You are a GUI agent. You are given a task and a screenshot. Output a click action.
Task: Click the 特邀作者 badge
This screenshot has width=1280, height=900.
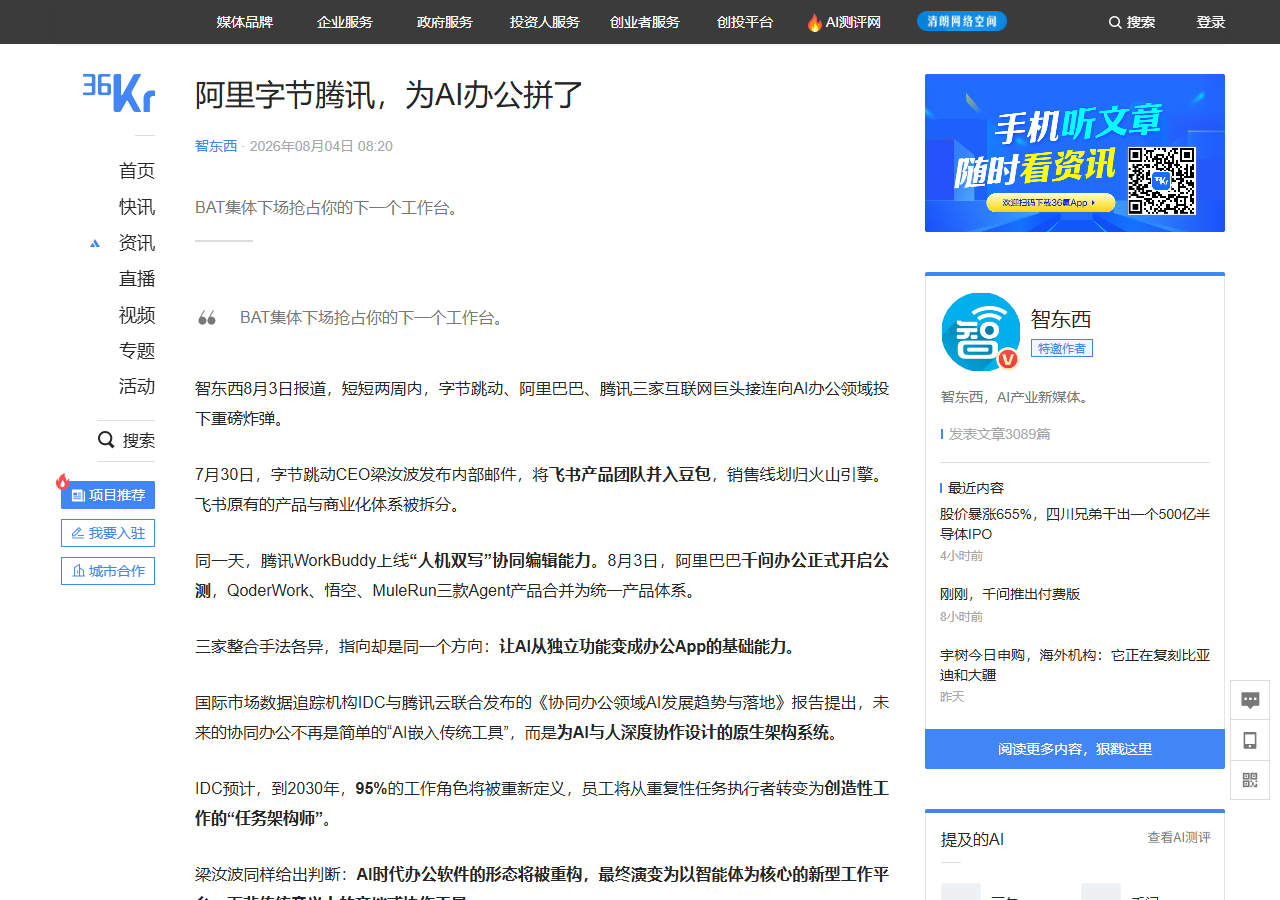1062,348
